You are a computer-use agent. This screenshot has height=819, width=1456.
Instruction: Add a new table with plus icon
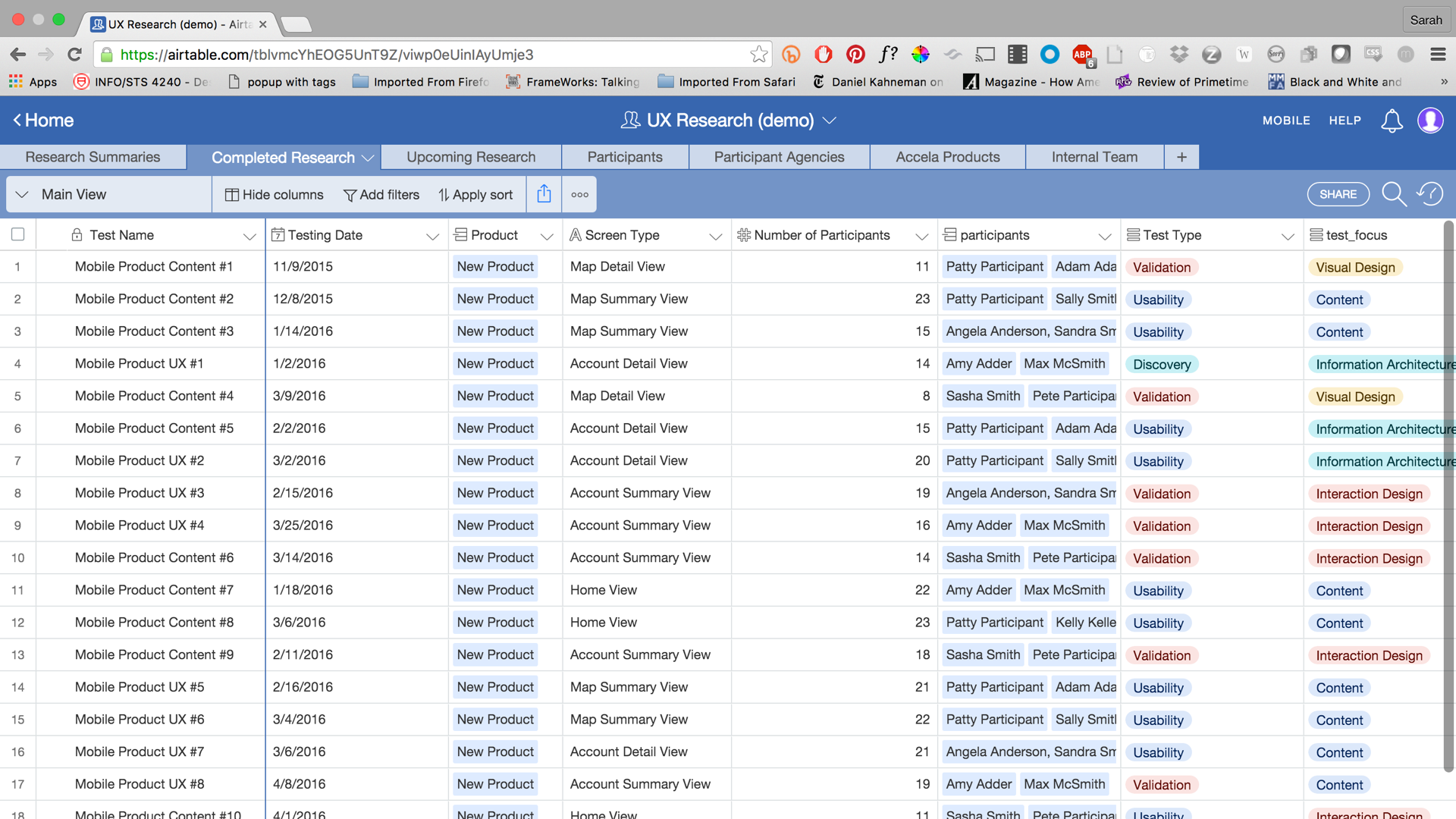(1181, 157)
